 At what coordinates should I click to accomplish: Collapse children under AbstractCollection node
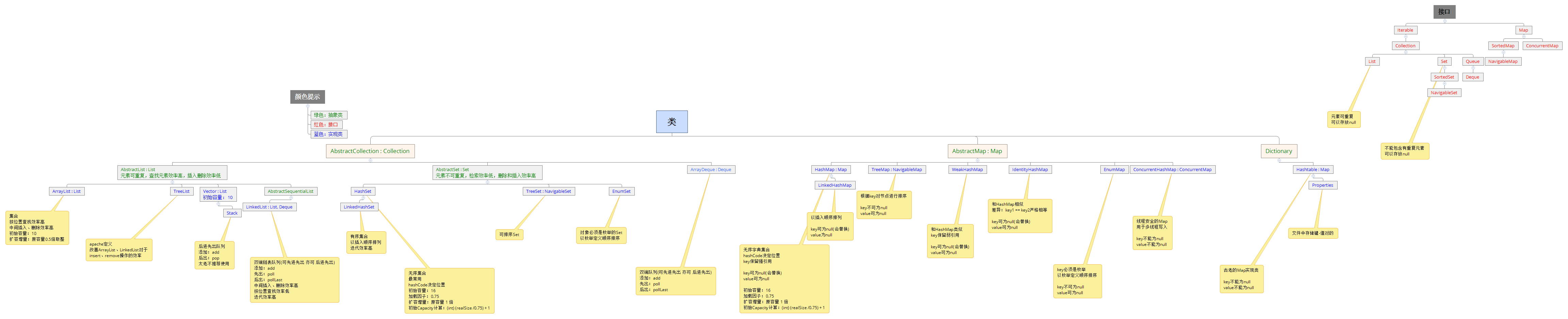pyautogui.click(x=370, y=160)
